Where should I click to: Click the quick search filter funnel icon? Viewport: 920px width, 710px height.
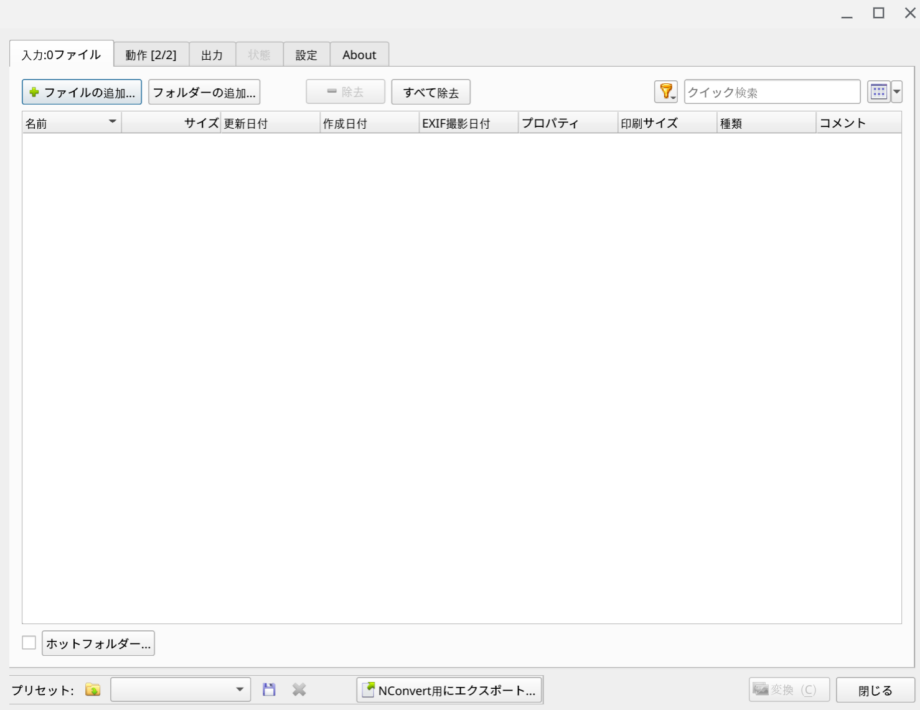[x=666, y=92]
